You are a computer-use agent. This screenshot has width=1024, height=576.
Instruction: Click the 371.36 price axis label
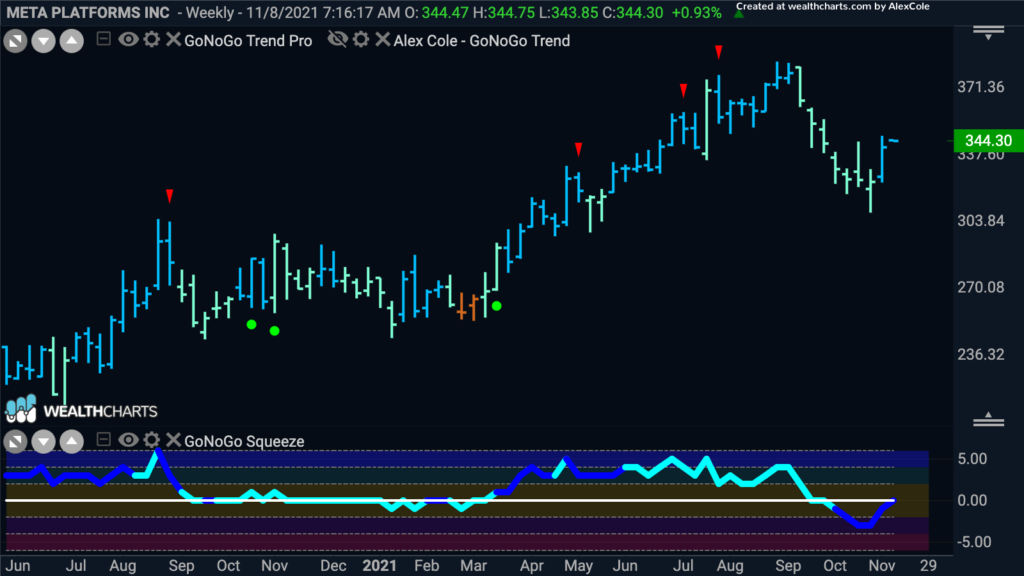(981, 87)
